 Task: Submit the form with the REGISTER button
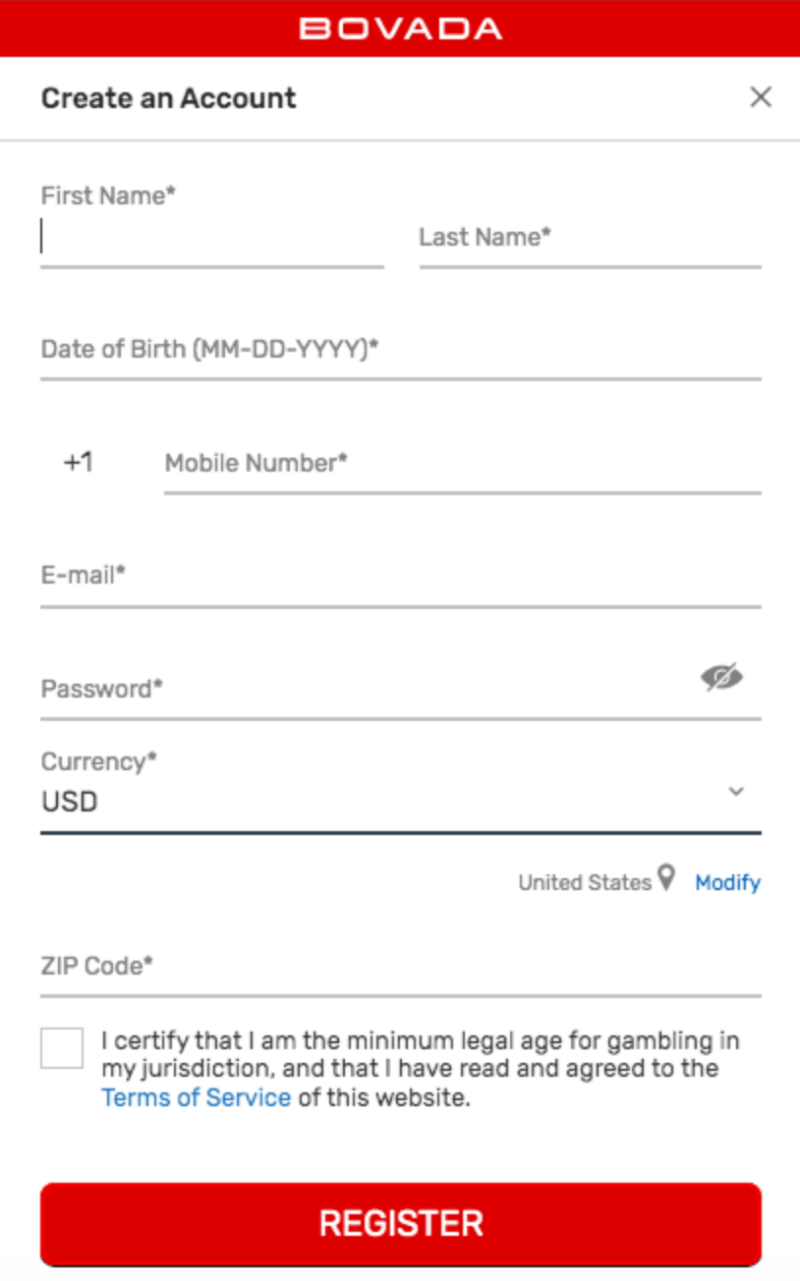tap(401, 1224)
